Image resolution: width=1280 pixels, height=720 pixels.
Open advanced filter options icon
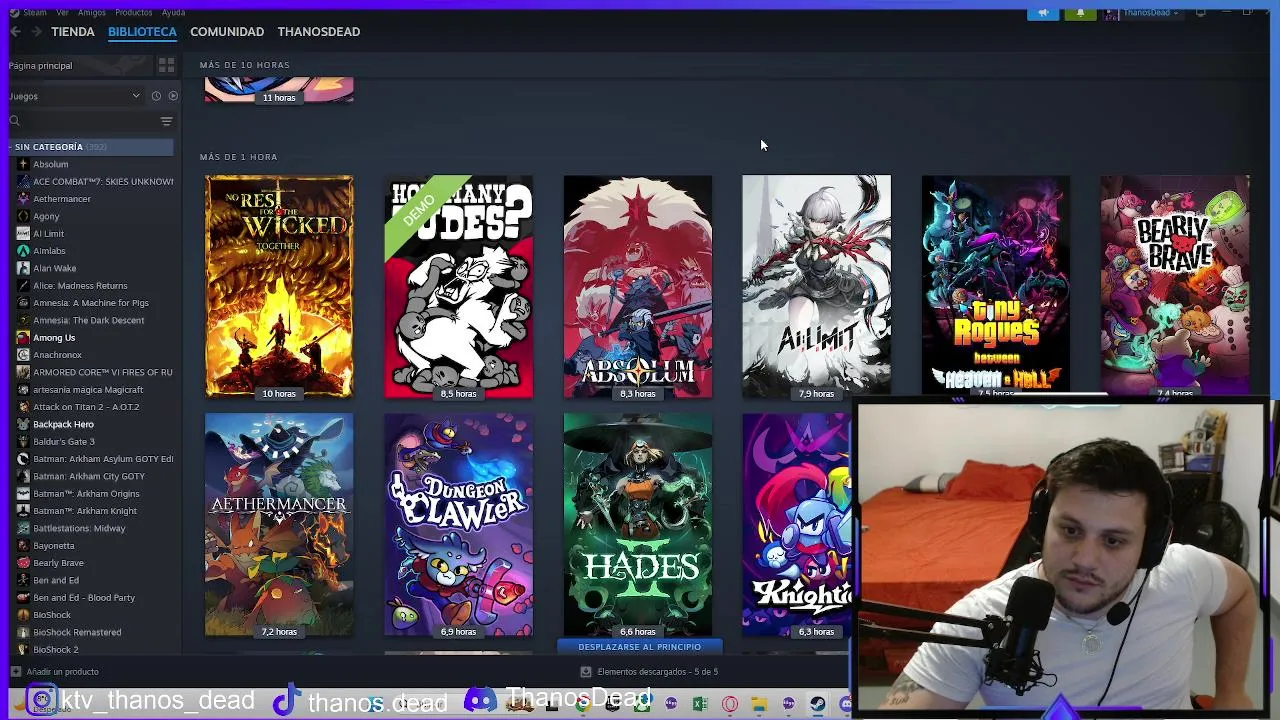166,121
